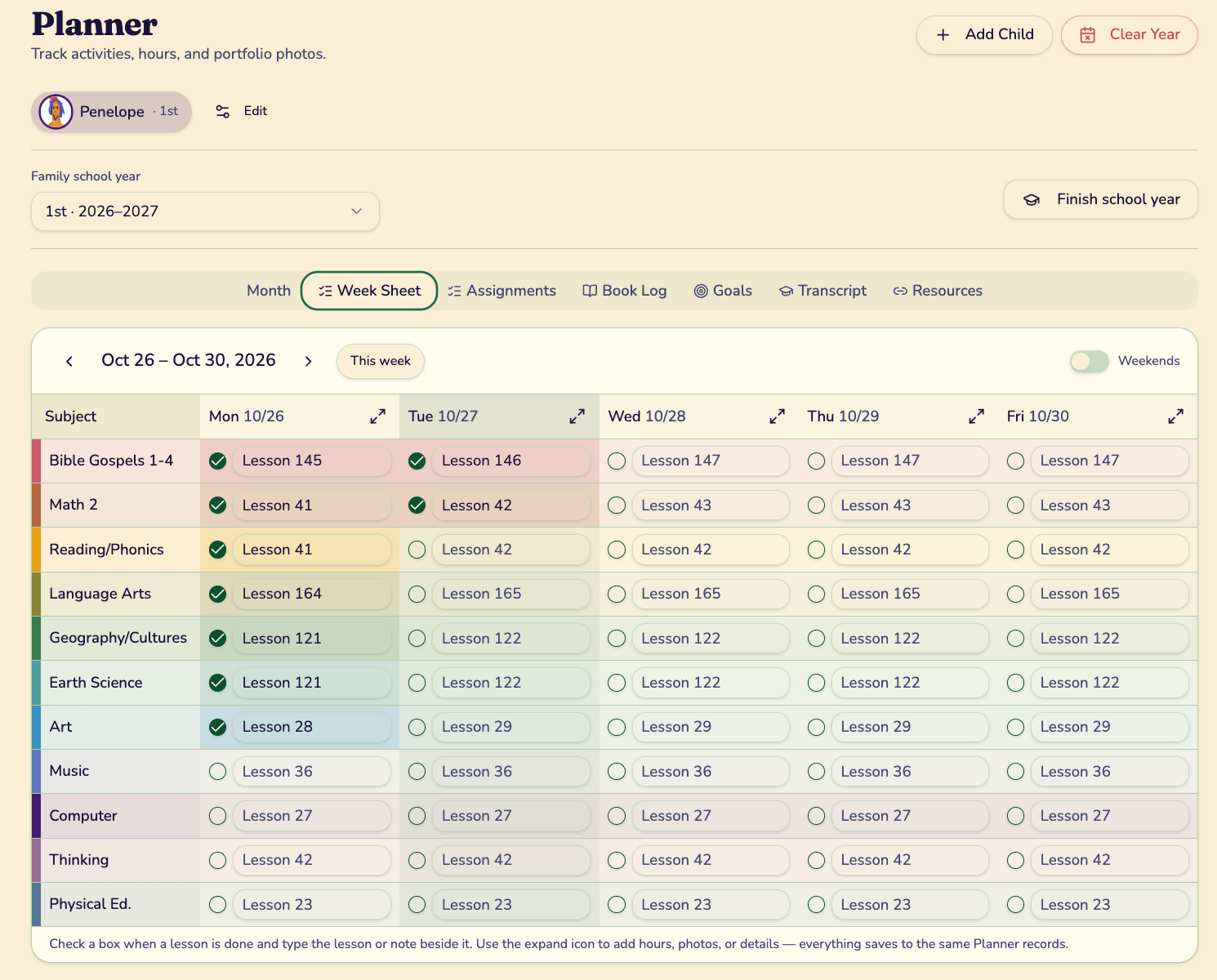This screenshot has height=980, width=1217.
Task: Expand the Mon 10/26 day details
Action: (377, 416)
